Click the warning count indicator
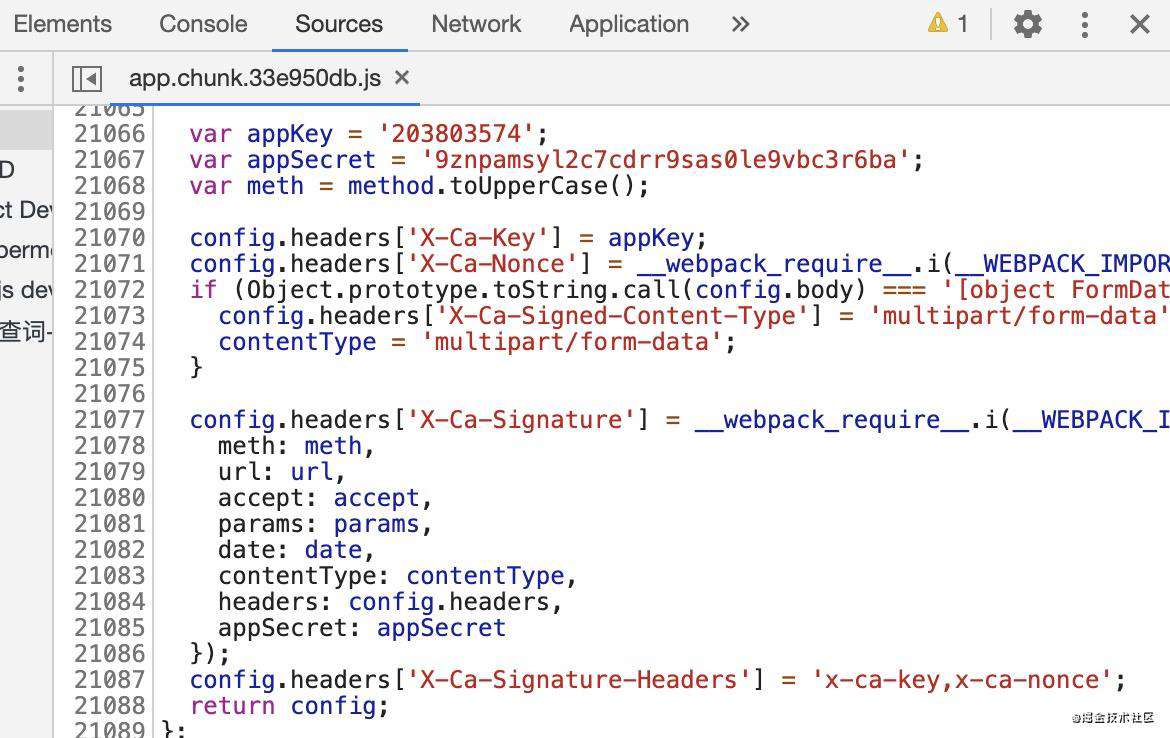The height and width of the screenshot is (738, 1170). [948, 24]
